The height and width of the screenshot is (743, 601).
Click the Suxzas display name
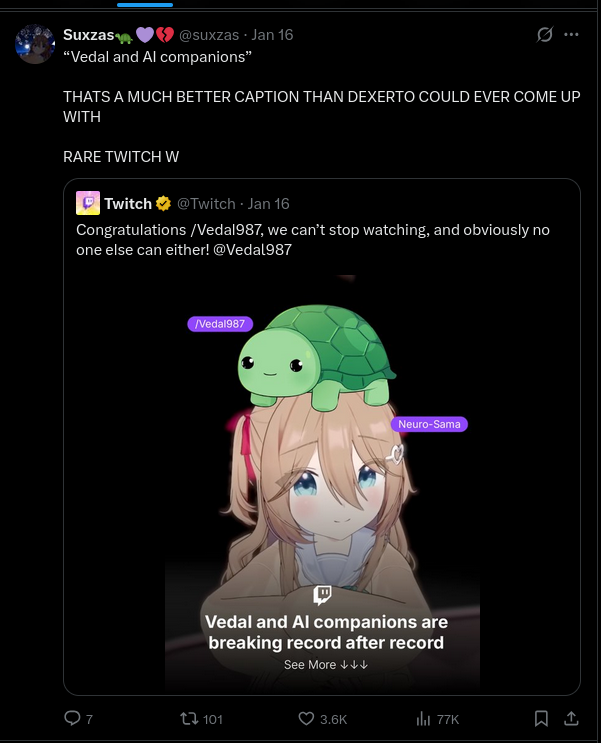89,35
